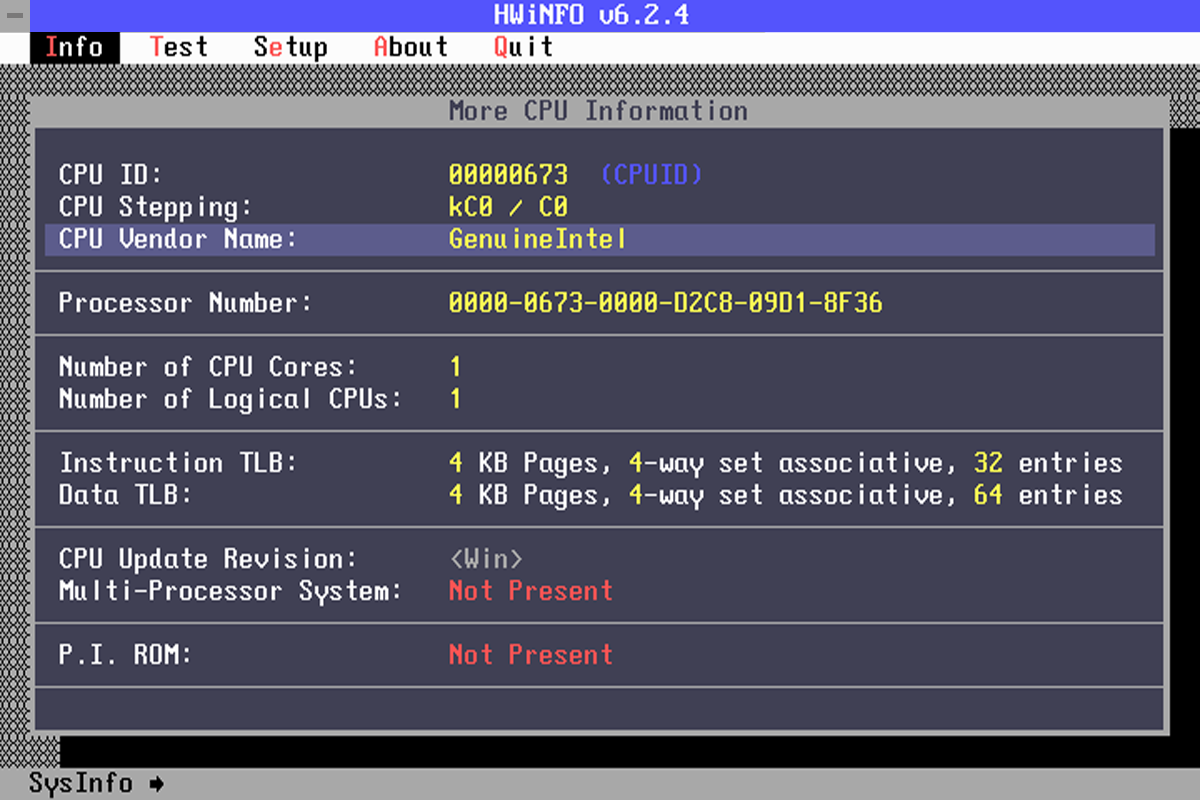This screenshot has height=800, width=1200.
Task: Open the Setup menu
Action: [x=290, y=47]
